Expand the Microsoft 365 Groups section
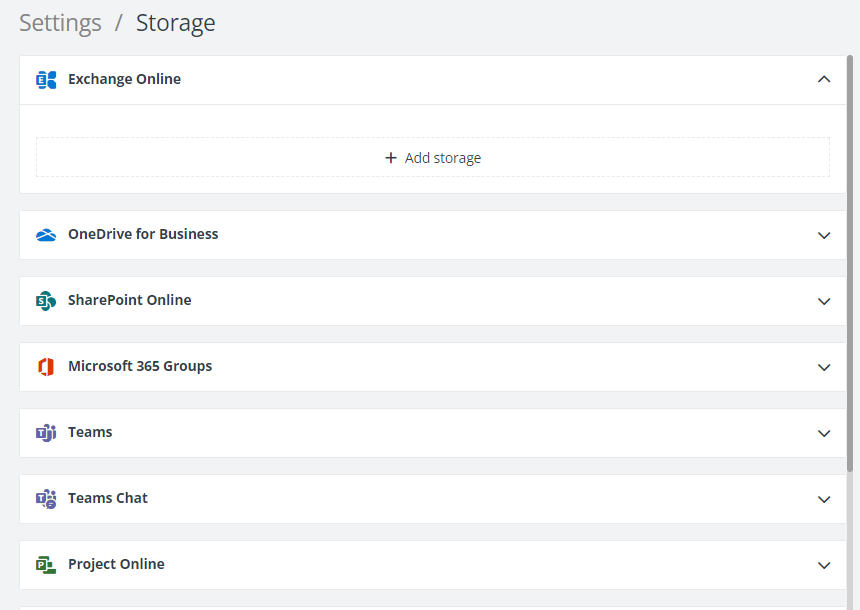Image resolution: width=860 pixels, height=610 pixels. point(824,367)
